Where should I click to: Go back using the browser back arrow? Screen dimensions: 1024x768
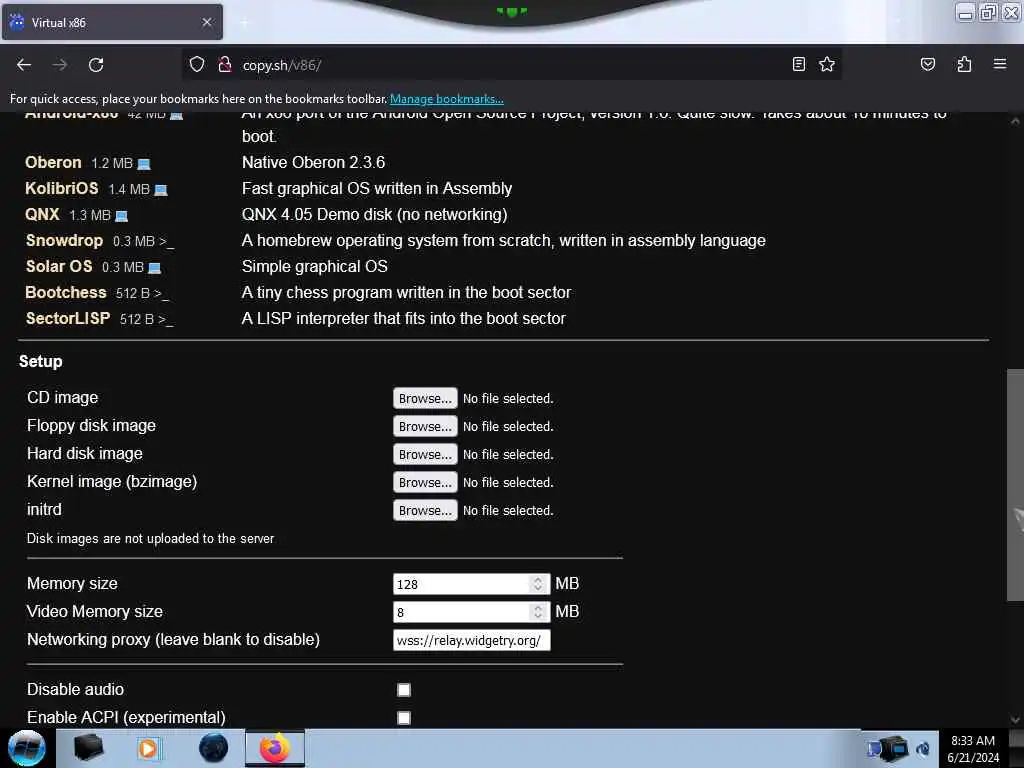(24, 65)
